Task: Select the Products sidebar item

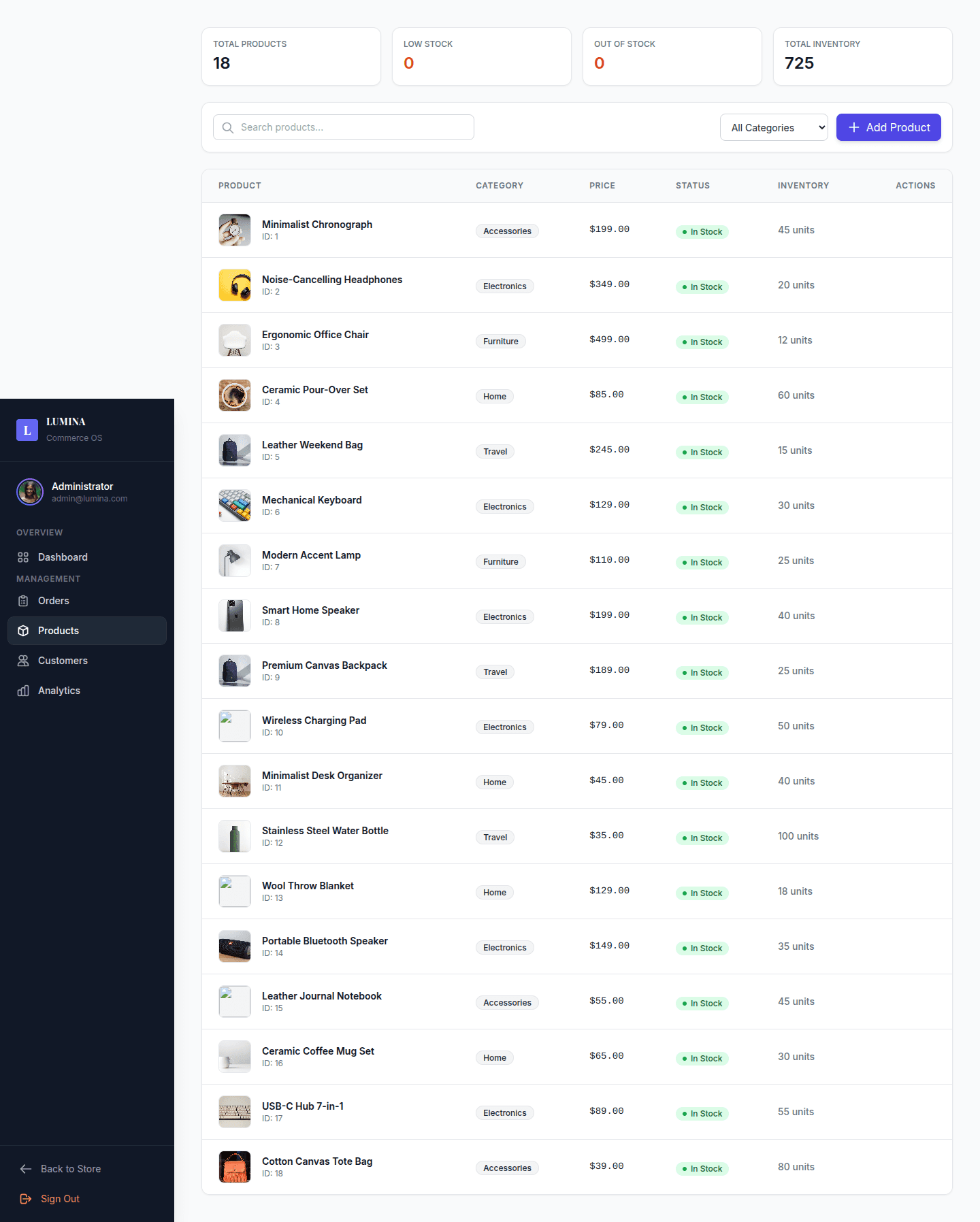Action: [87, 631]
